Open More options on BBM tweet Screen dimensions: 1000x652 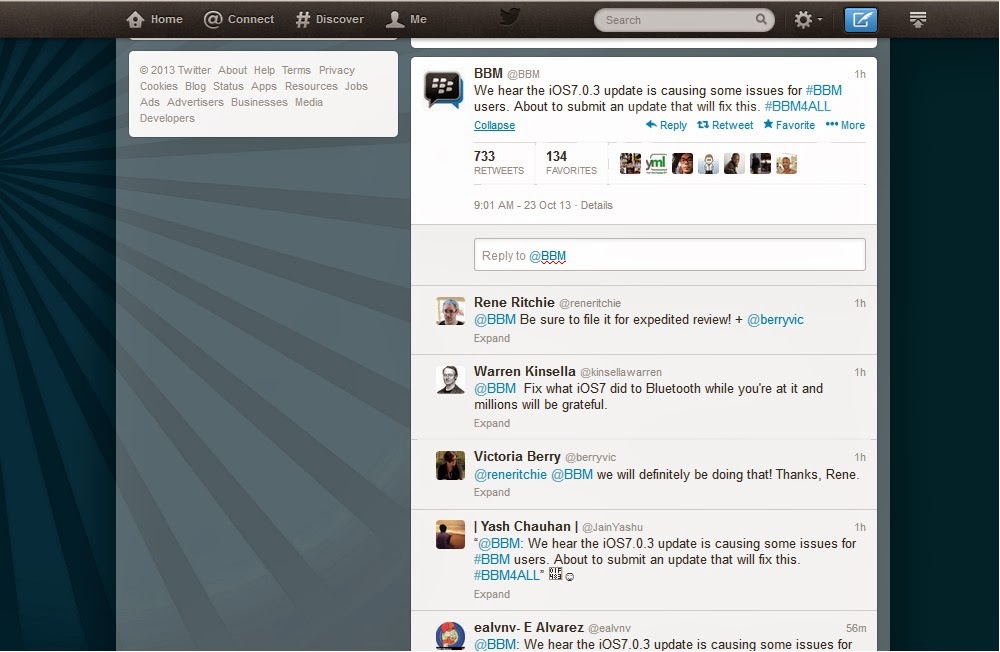coord(845,125)
